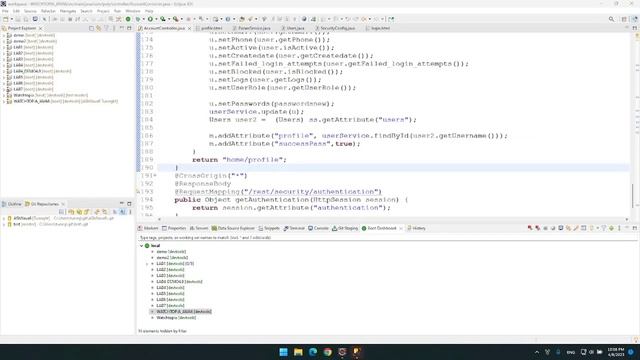Open the New icon dropdown arrow
Viewport: 640px width, 360px height.
coord(11,19)
